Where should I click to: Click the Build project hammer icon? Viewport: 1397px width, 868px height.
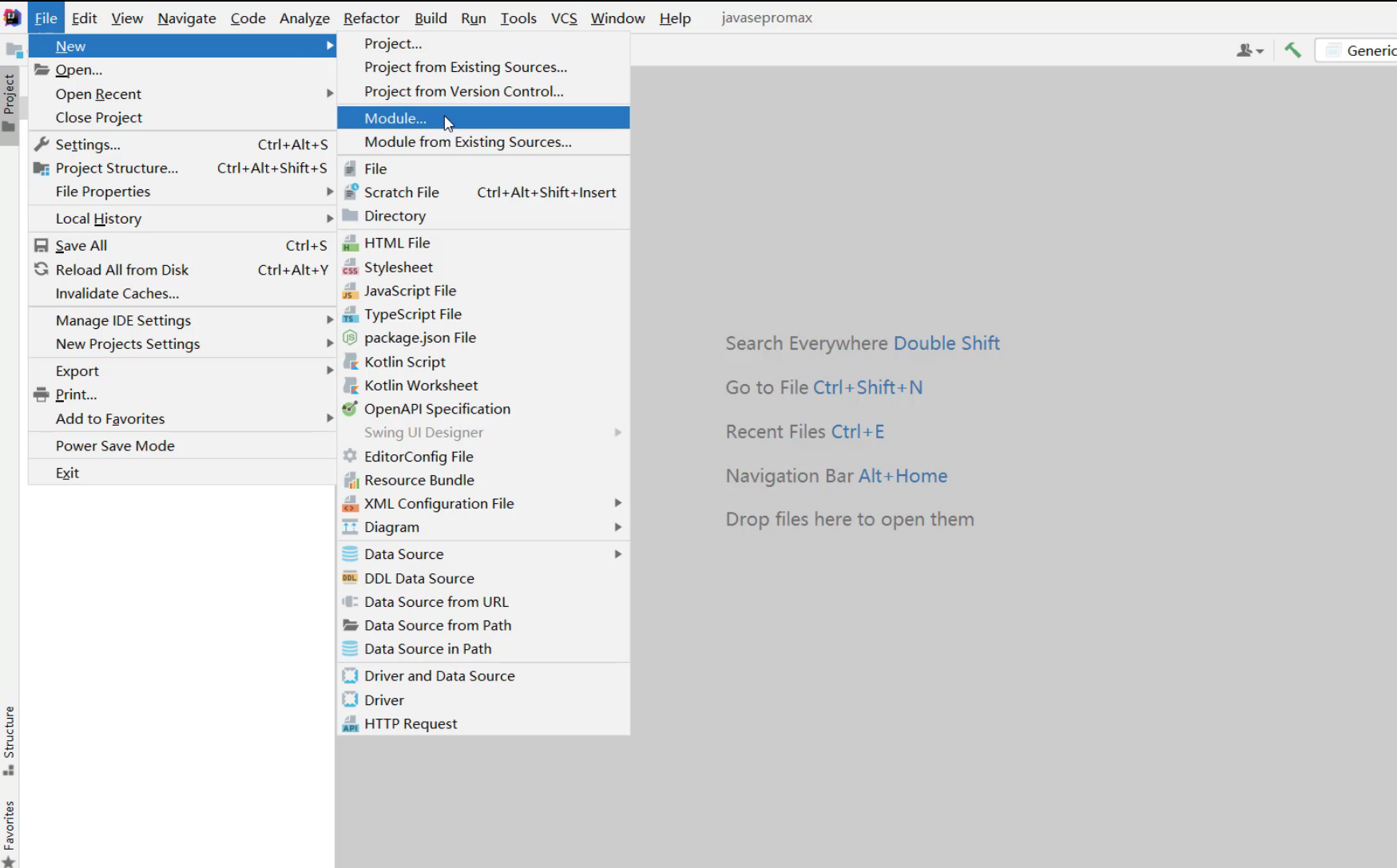pos(1292,50)
